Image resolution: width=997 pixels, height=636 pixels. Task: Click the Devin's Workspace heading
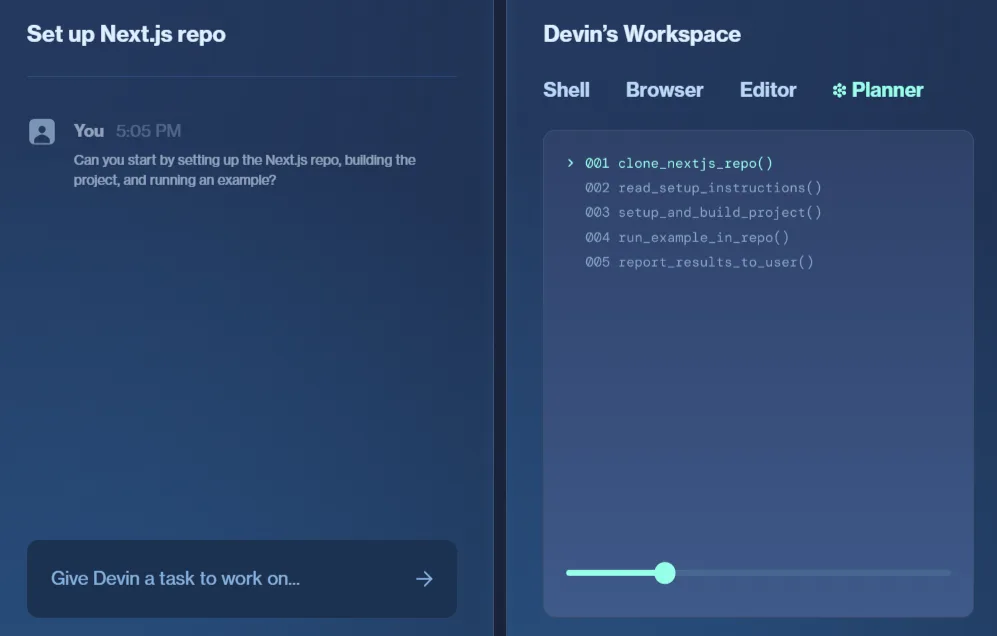point(642,34)
